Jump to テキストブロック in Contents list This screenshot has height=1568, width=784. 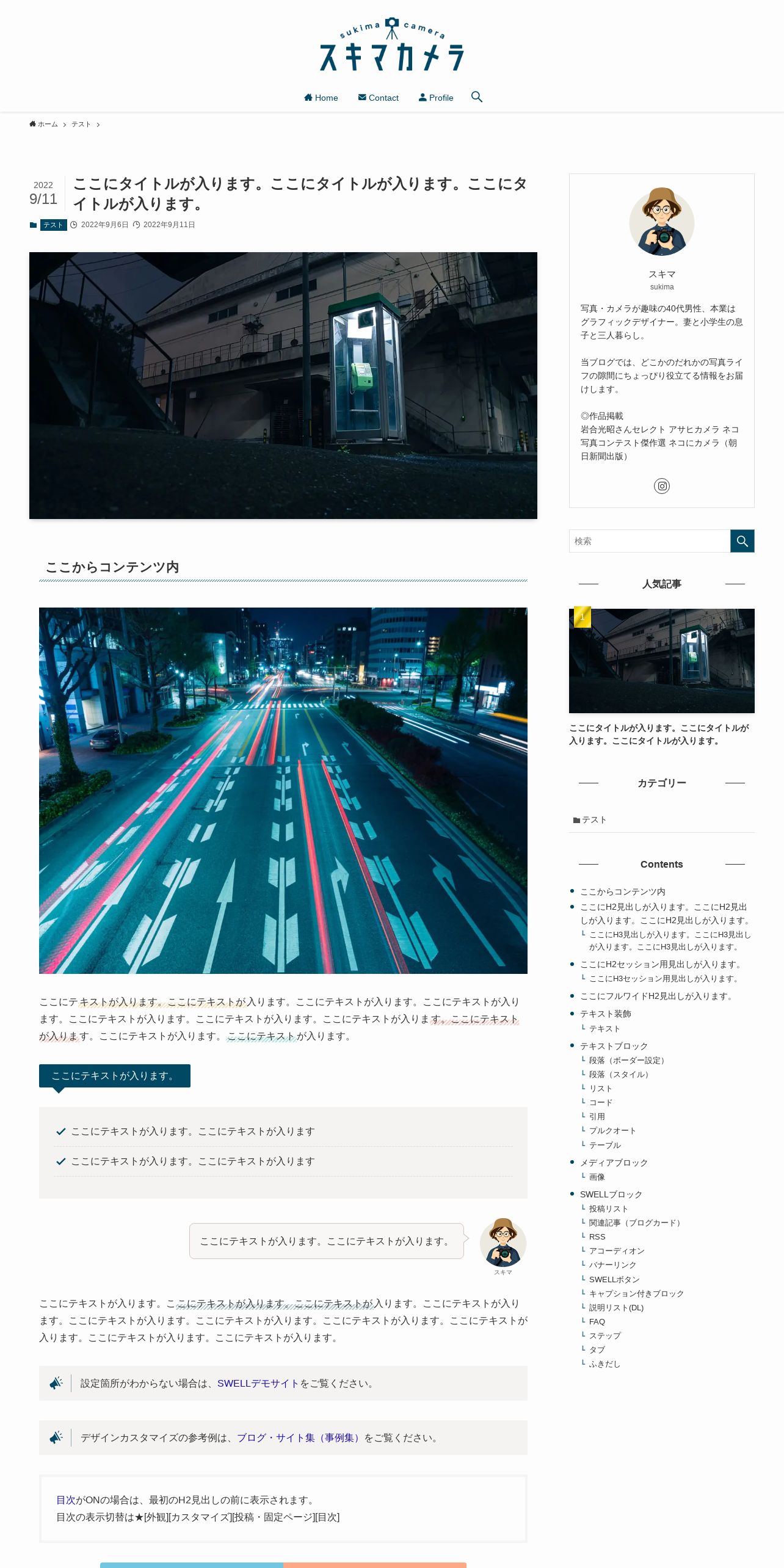pyautogui.click(x=614, y=1046)
